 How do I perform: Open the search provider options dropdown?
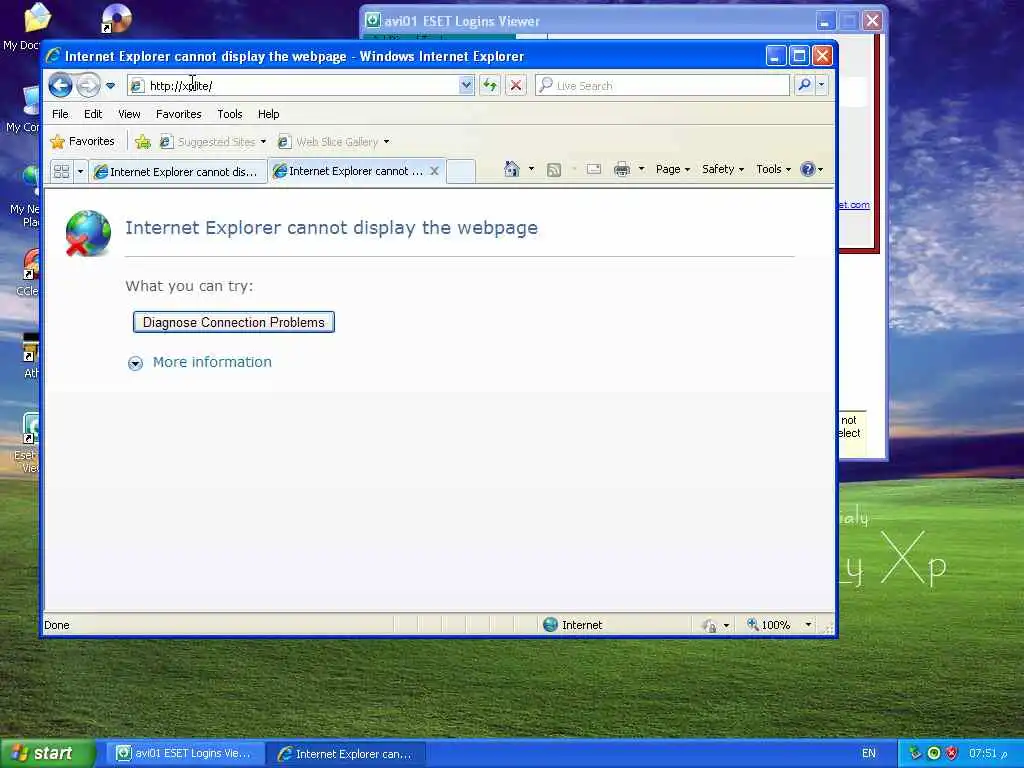822,86
